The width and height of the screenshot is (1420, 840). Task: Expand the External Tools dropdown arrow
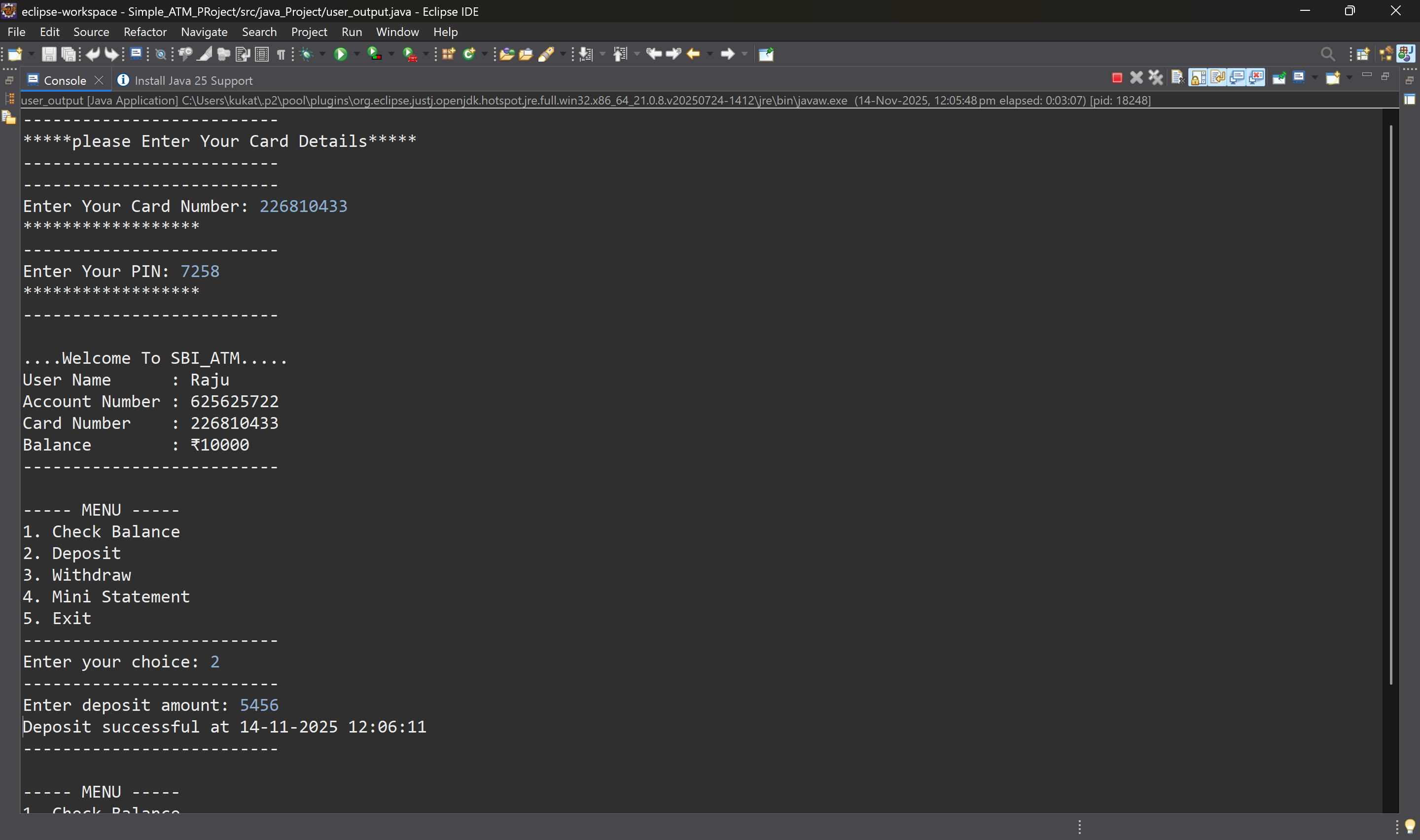point(426,54)
